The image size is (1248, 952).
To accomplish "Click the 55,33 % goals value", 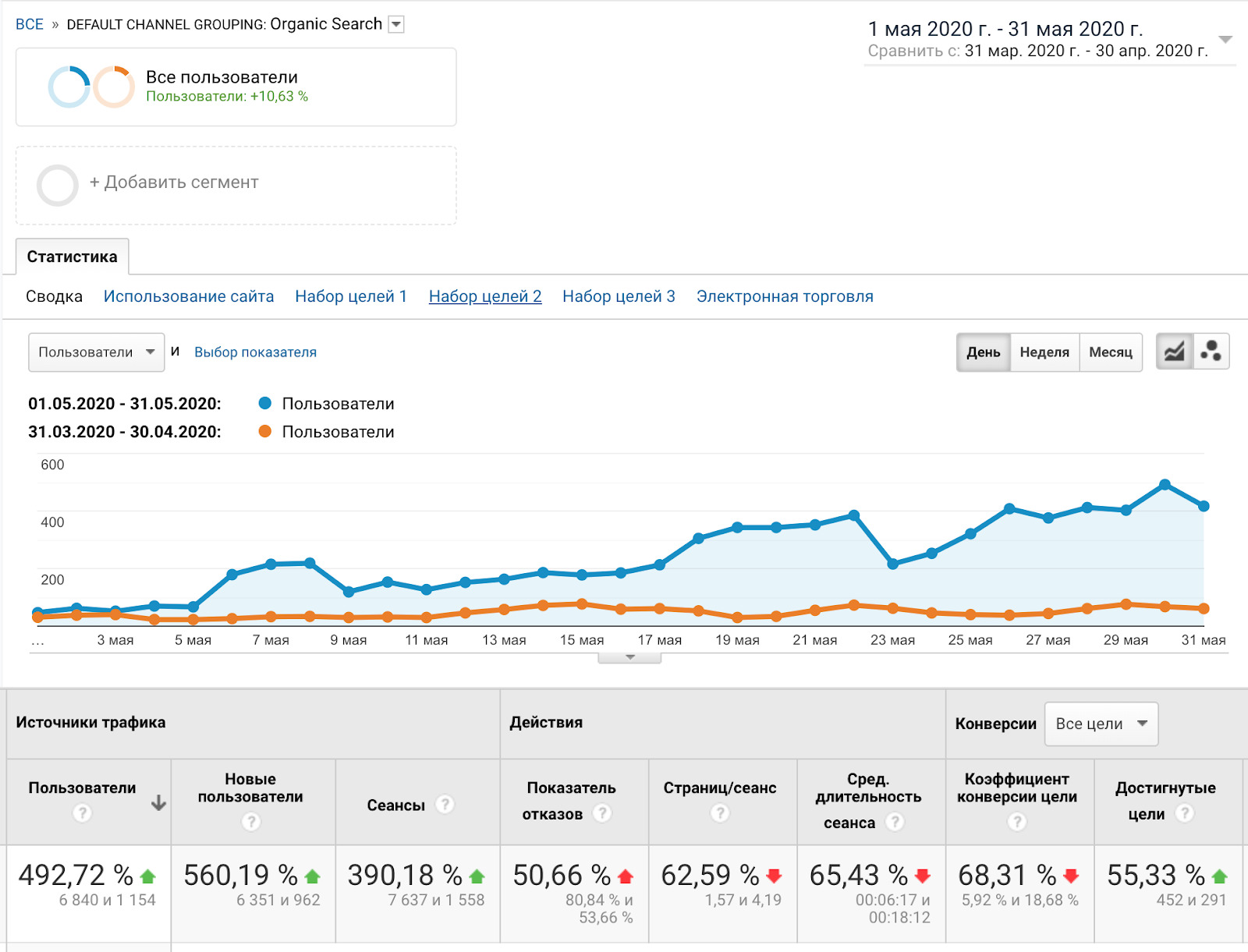I will coord(1156,875).
